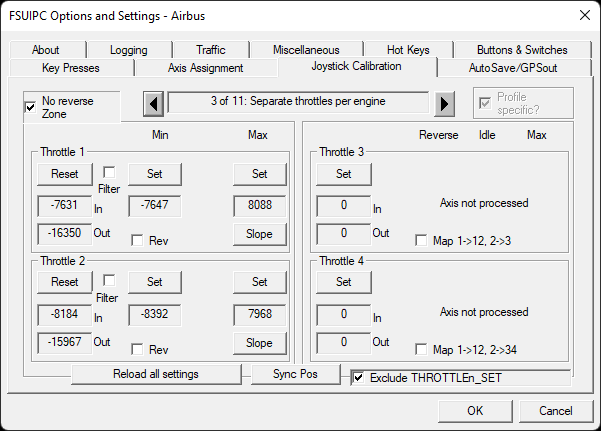Click Throttle 1 Max value 8088
This screenshot has width=601, height=431.
[259, 206]
